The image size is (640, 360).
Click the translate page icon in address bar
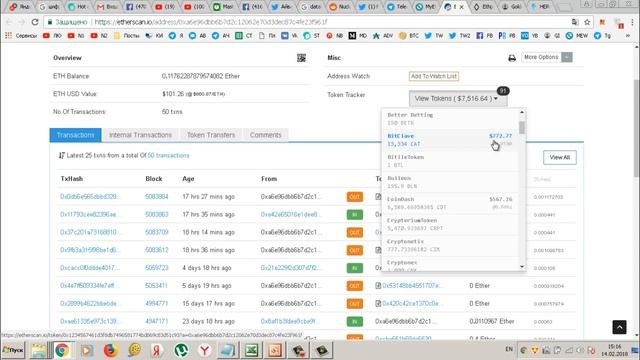point(575,22)
